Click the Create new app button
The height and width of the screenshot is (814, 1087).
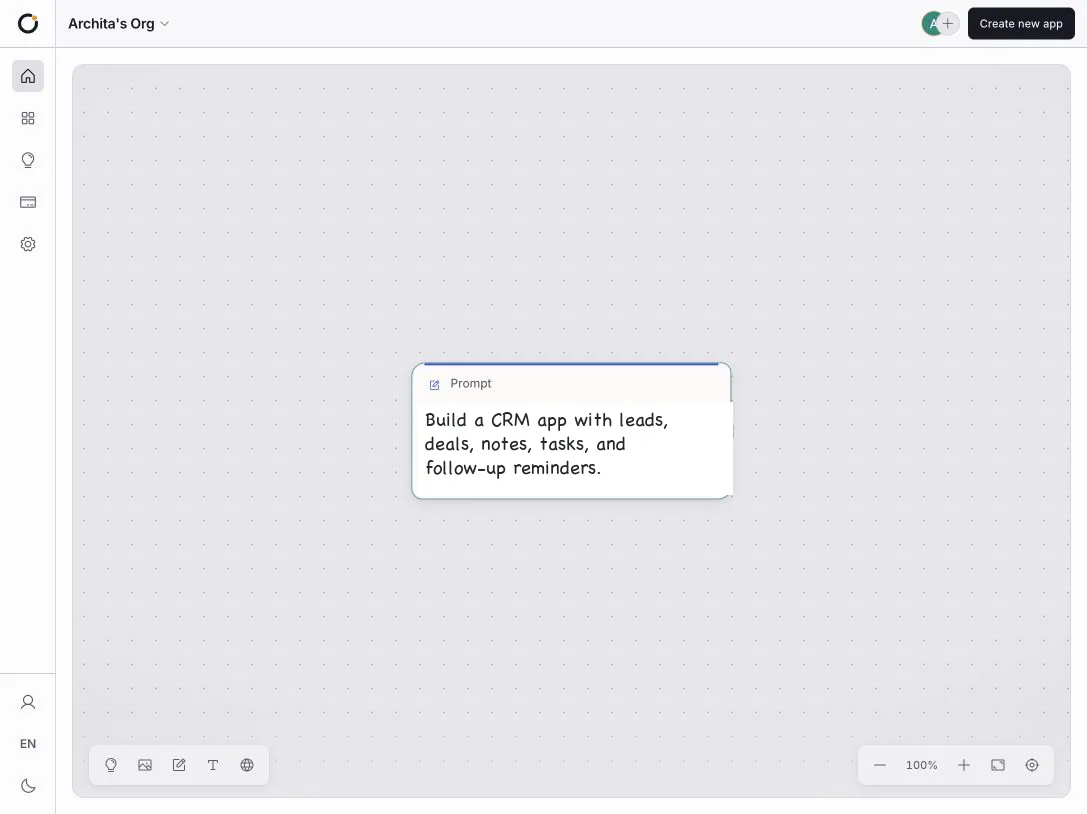click(x=1020, y=24)
